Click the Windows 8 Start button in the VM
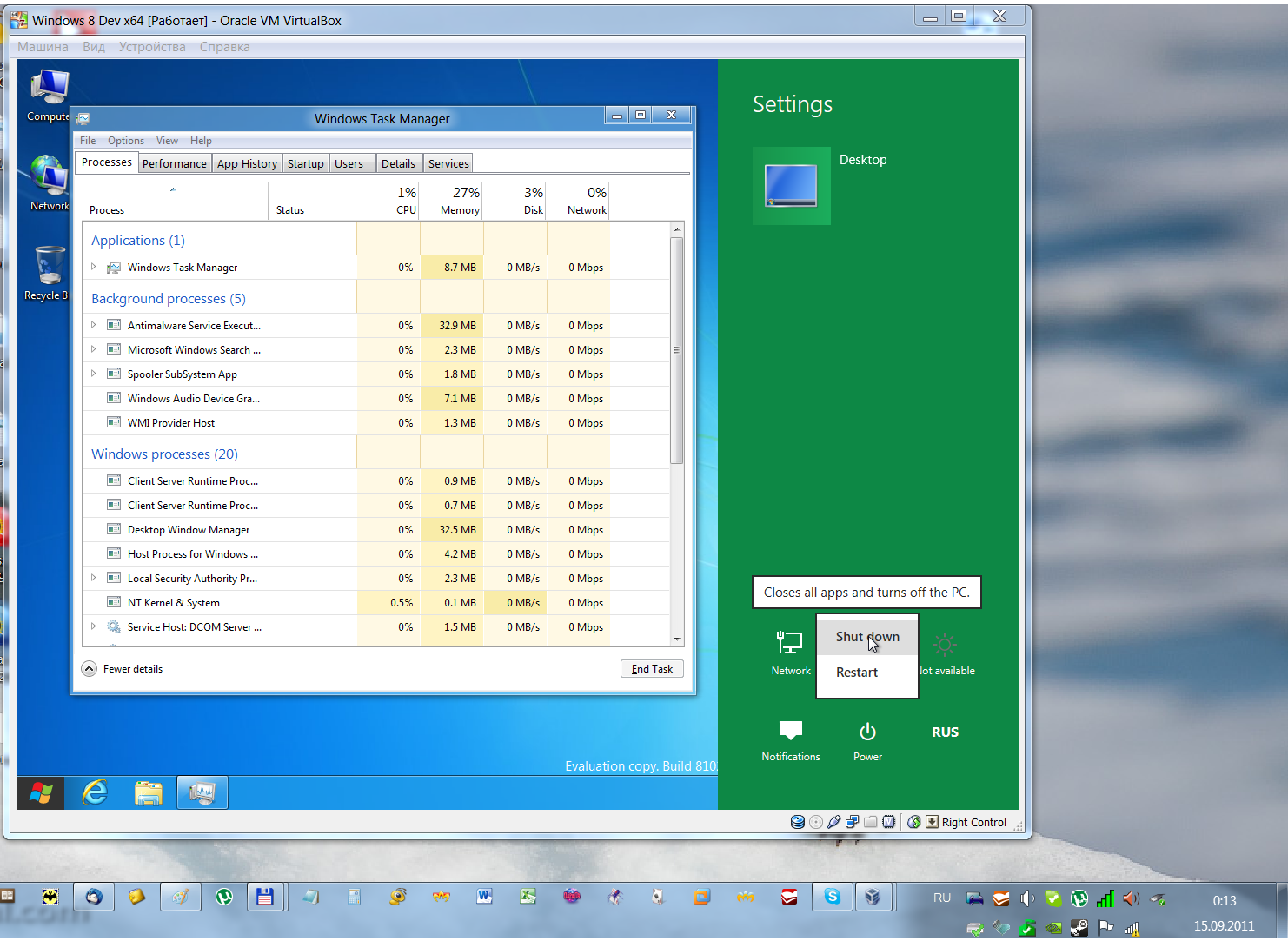1288x941 pixels. point(41,792)
